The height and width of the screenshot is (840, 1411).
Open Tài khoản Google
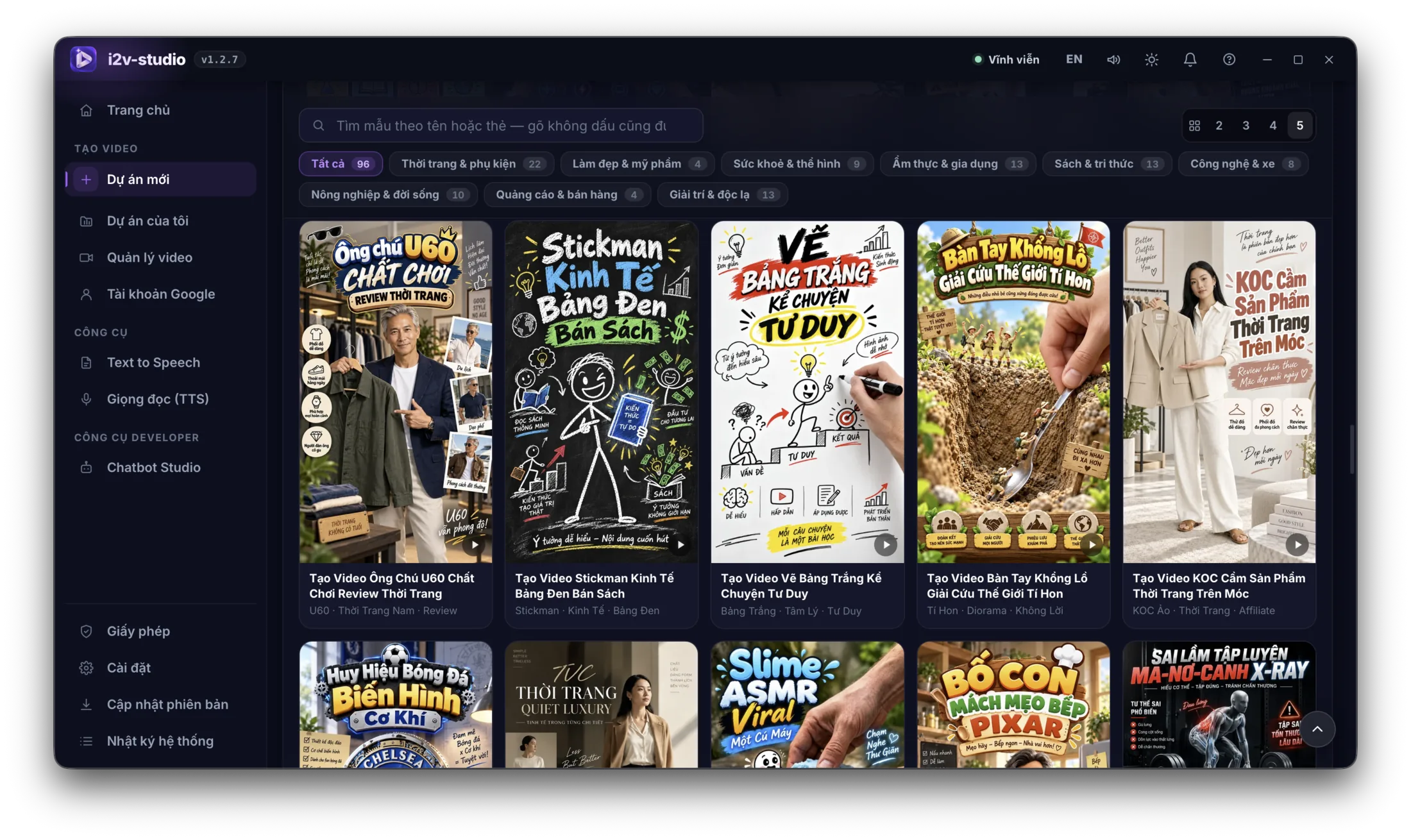(160, 294)
